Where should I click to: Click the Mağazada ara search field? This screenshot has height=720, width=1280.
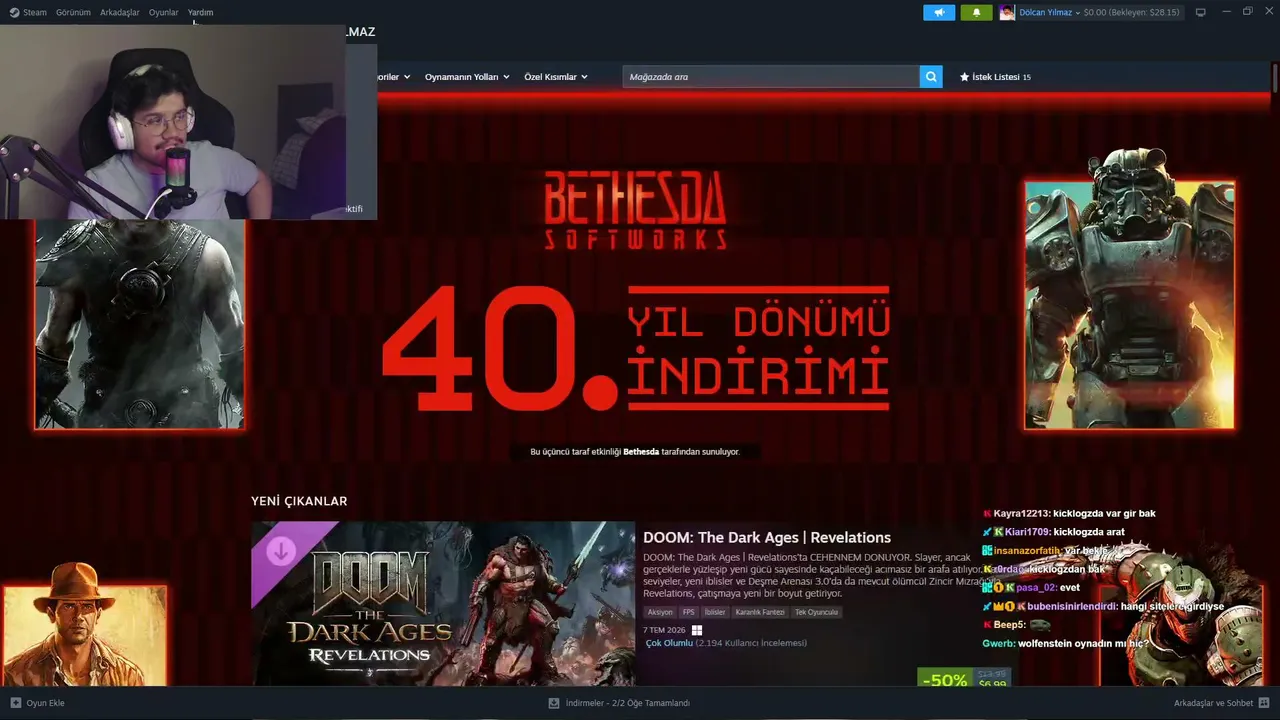(x=771, y=77)
